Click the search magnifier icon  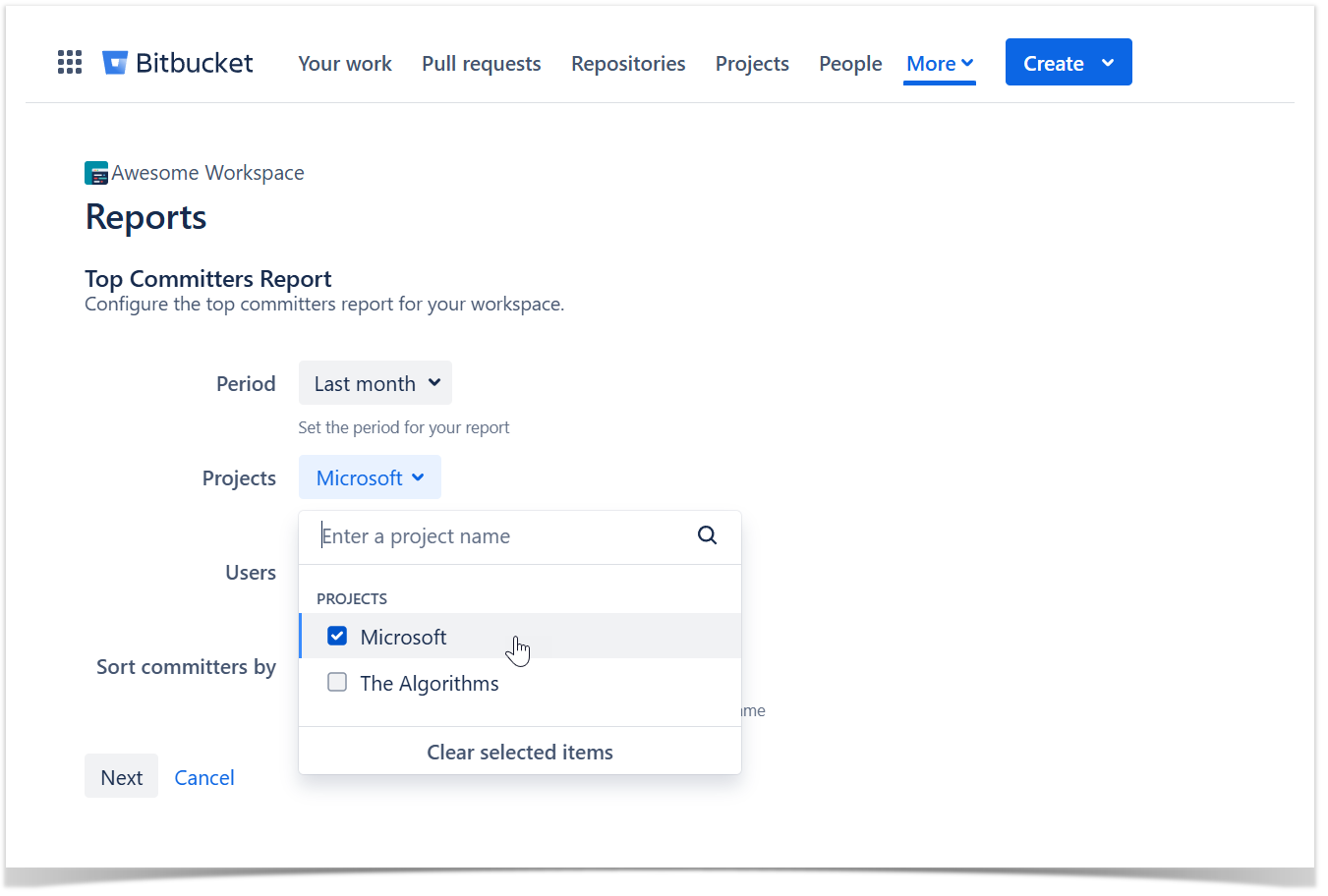(707, 535)
